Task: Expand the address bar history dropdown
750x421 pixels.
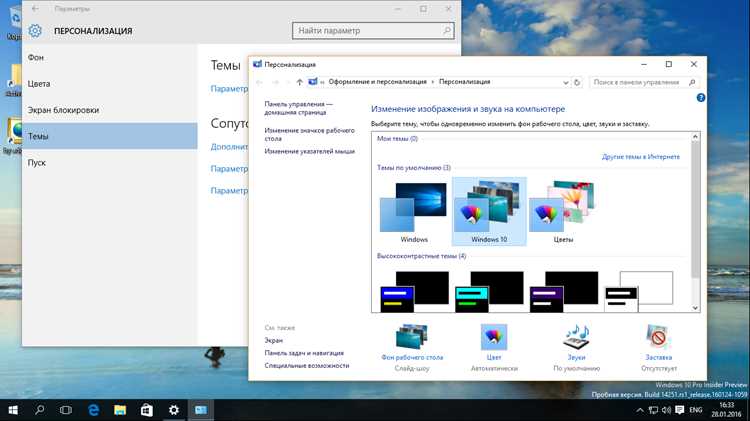Action: (565, 82)
